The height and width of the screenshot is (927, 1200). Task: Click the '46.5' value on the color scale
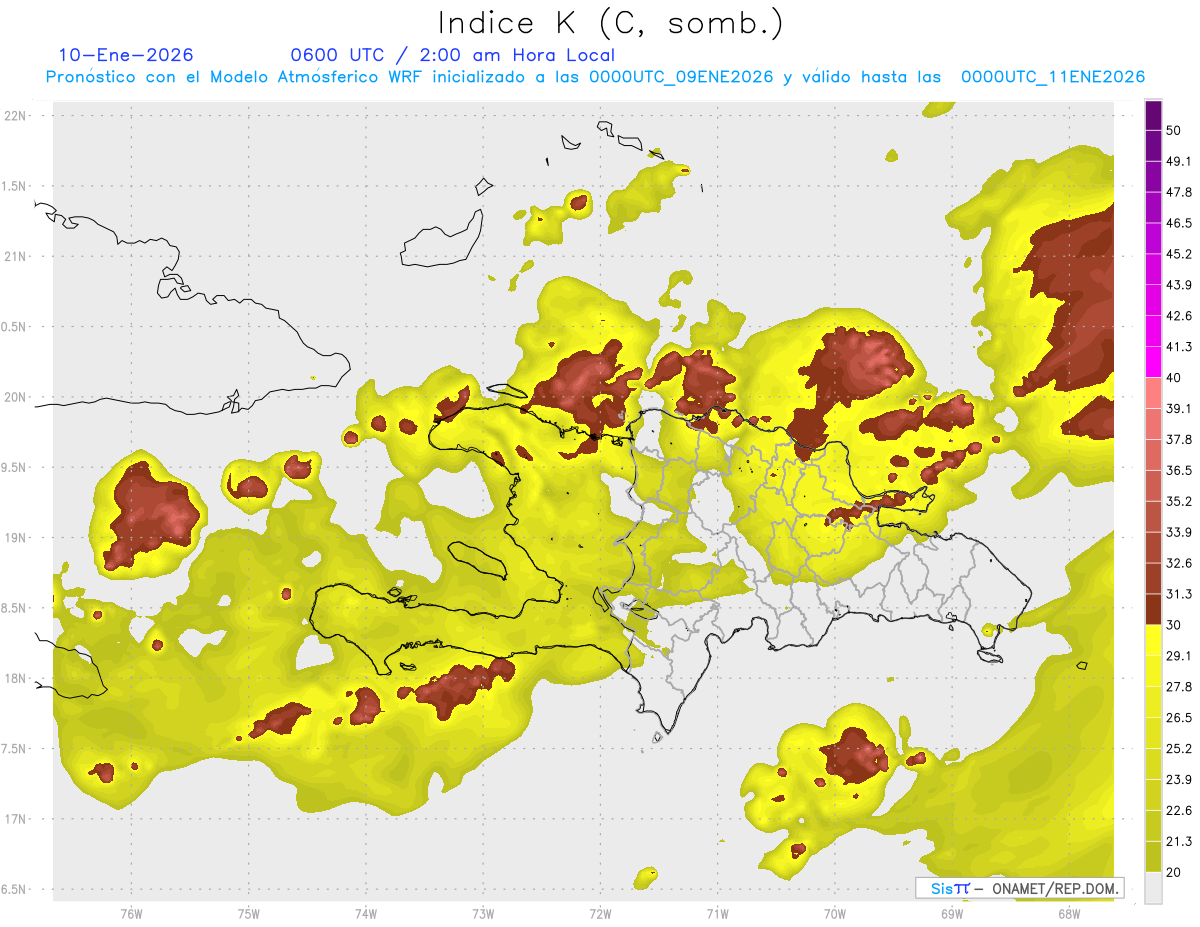[x=1179, y=223]
